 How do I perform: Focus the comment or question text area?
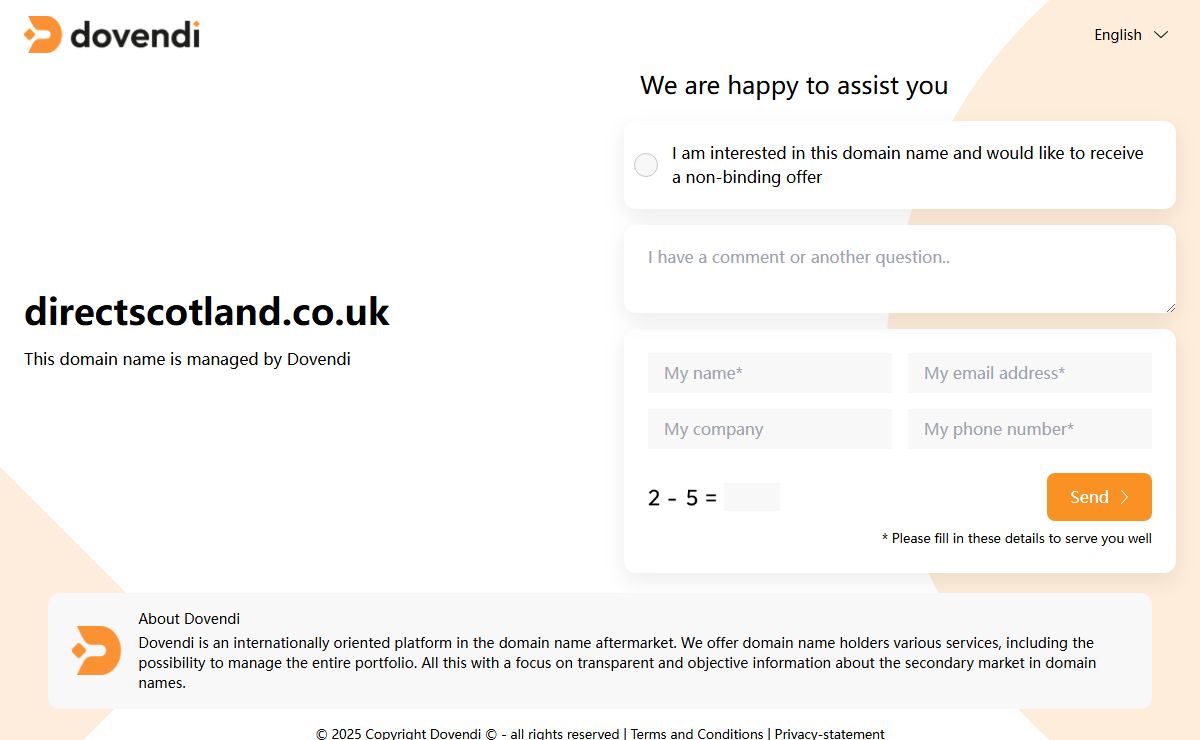(x=900, y=269)
